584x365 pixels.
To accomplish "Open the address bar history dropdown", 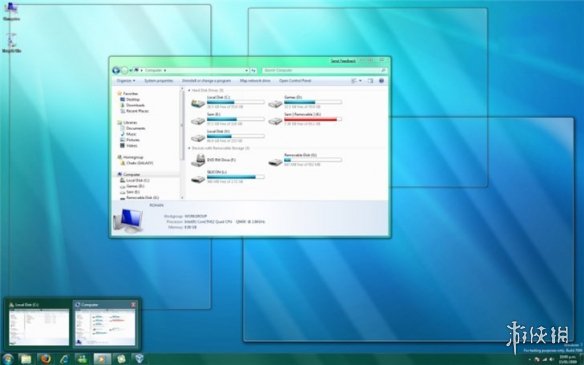I will (x=246, y=70).
